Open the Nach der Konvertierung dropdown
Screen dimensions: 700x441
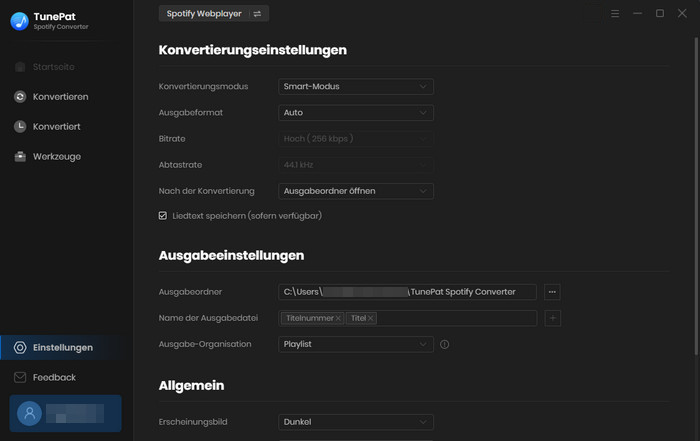[356, 191]
